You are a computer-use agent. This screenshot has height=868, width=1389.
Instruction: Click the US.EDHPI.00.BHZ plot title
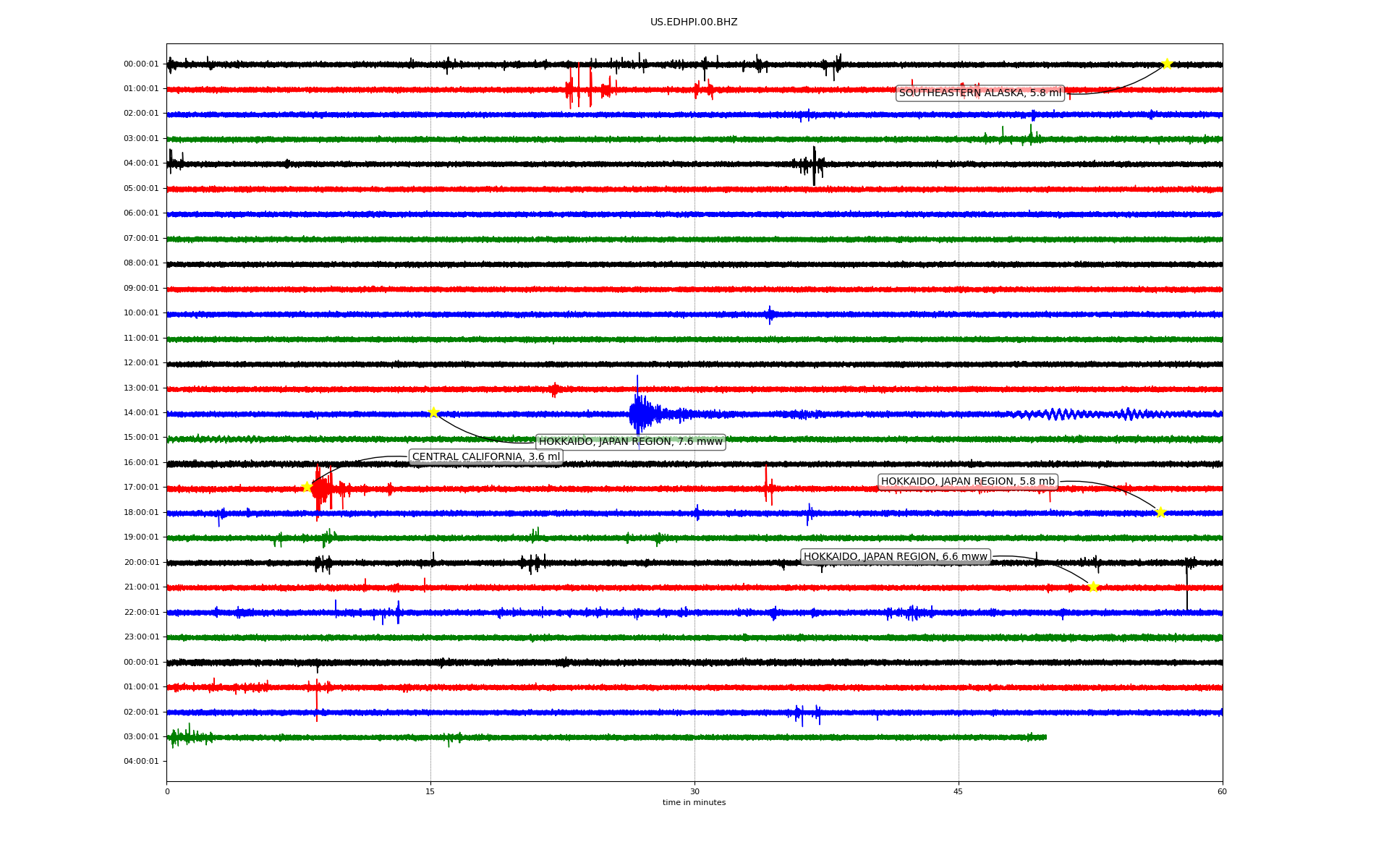[694, 22]
